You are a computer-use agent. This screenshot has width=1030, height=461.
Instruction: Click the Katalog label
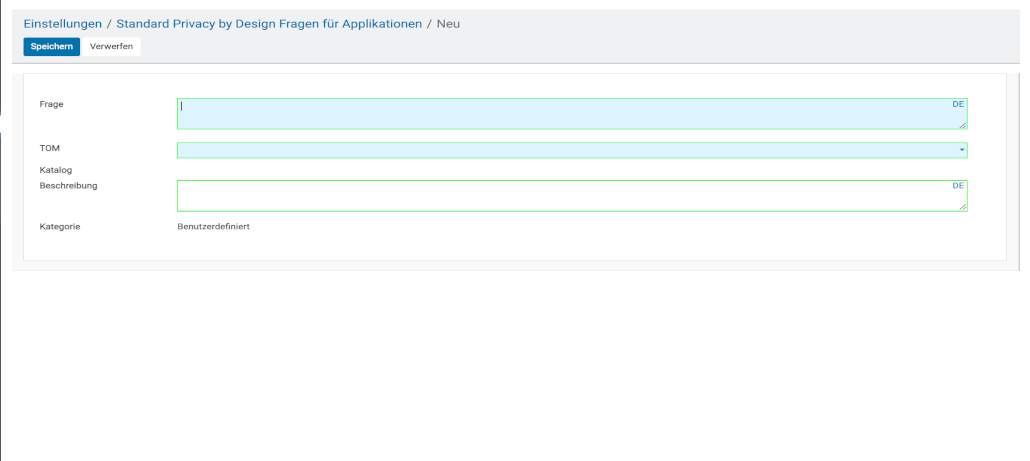pos(55,170)
